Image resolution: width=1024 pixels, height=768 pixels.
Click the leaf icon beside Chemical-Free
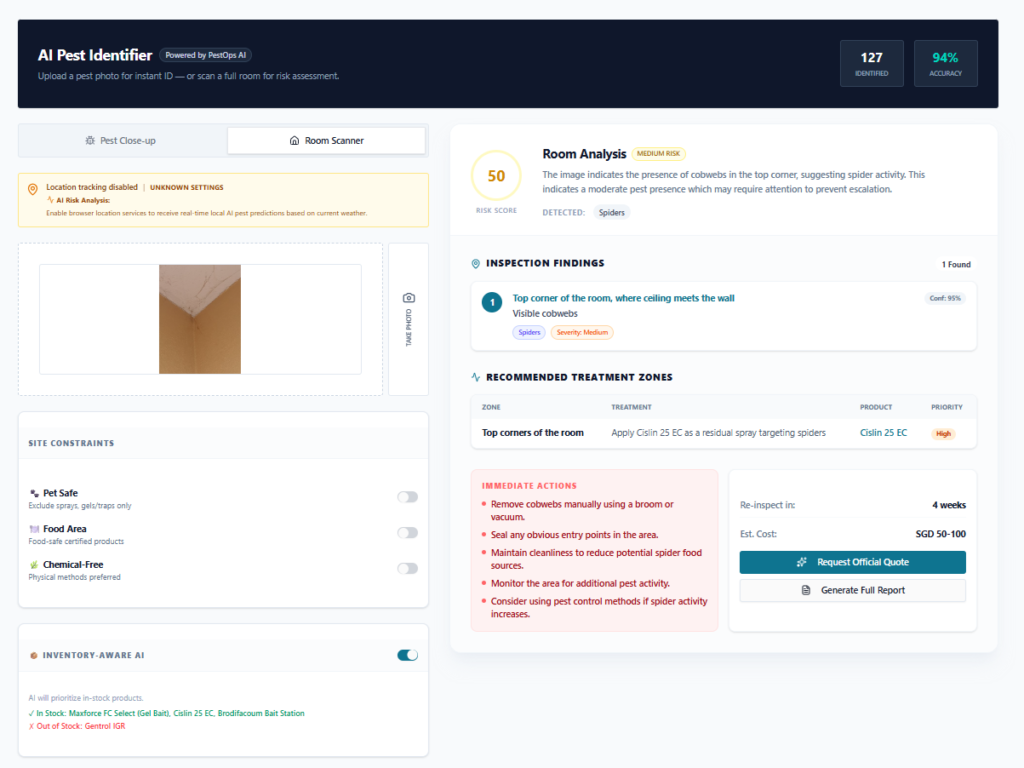pos(34,565)
